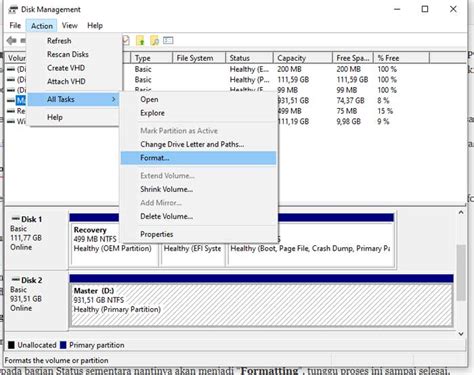Open the File menu

pyautogui.click(x=15, y=26)
